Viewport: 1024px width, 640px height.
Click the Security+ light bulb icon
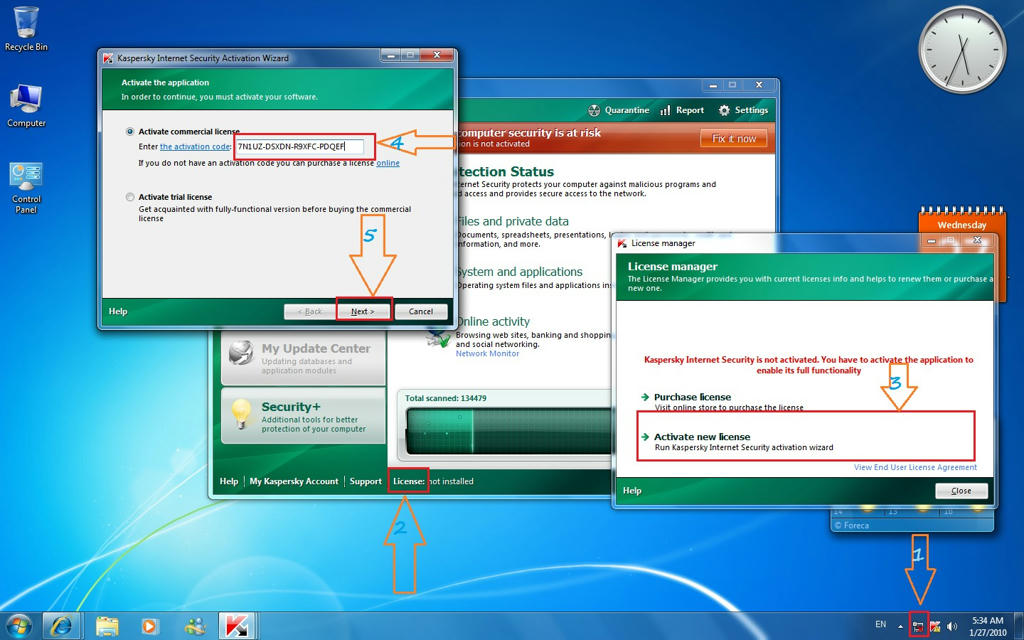[x=241, y=414]
